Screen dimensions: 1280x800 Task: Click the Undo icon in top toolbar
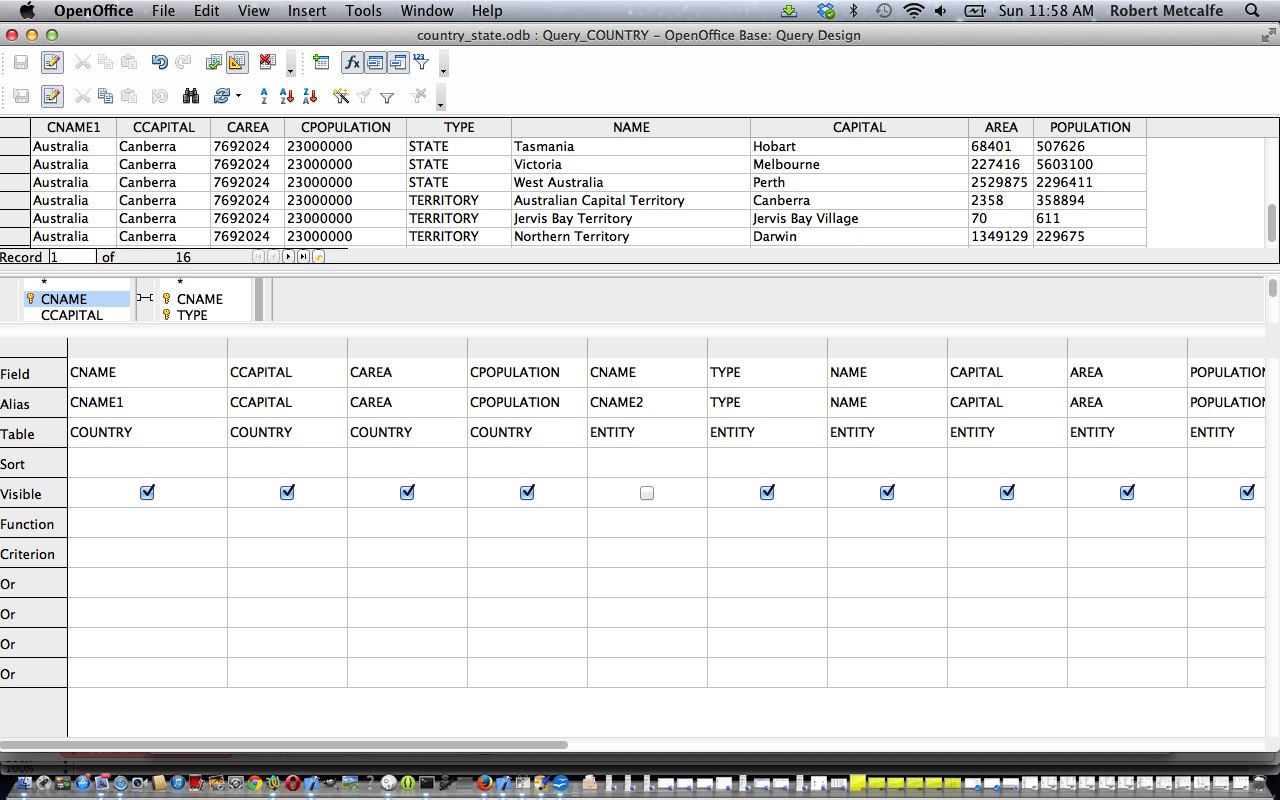[159, 62]
